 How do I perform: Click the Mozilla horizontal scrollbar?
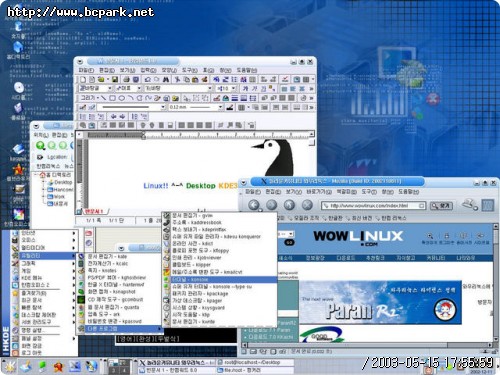367,345
